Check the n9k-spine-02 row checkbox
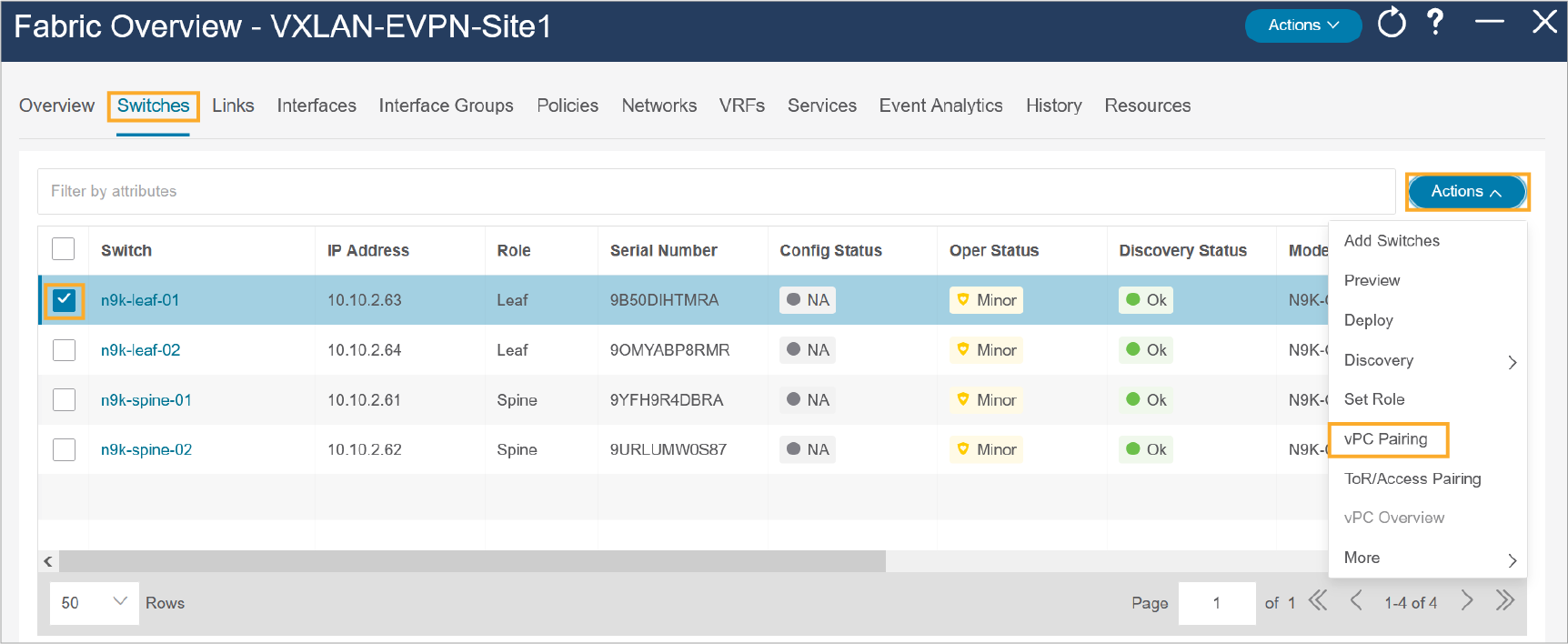Viewport: 1568px width, 644px height. point(64,449)
